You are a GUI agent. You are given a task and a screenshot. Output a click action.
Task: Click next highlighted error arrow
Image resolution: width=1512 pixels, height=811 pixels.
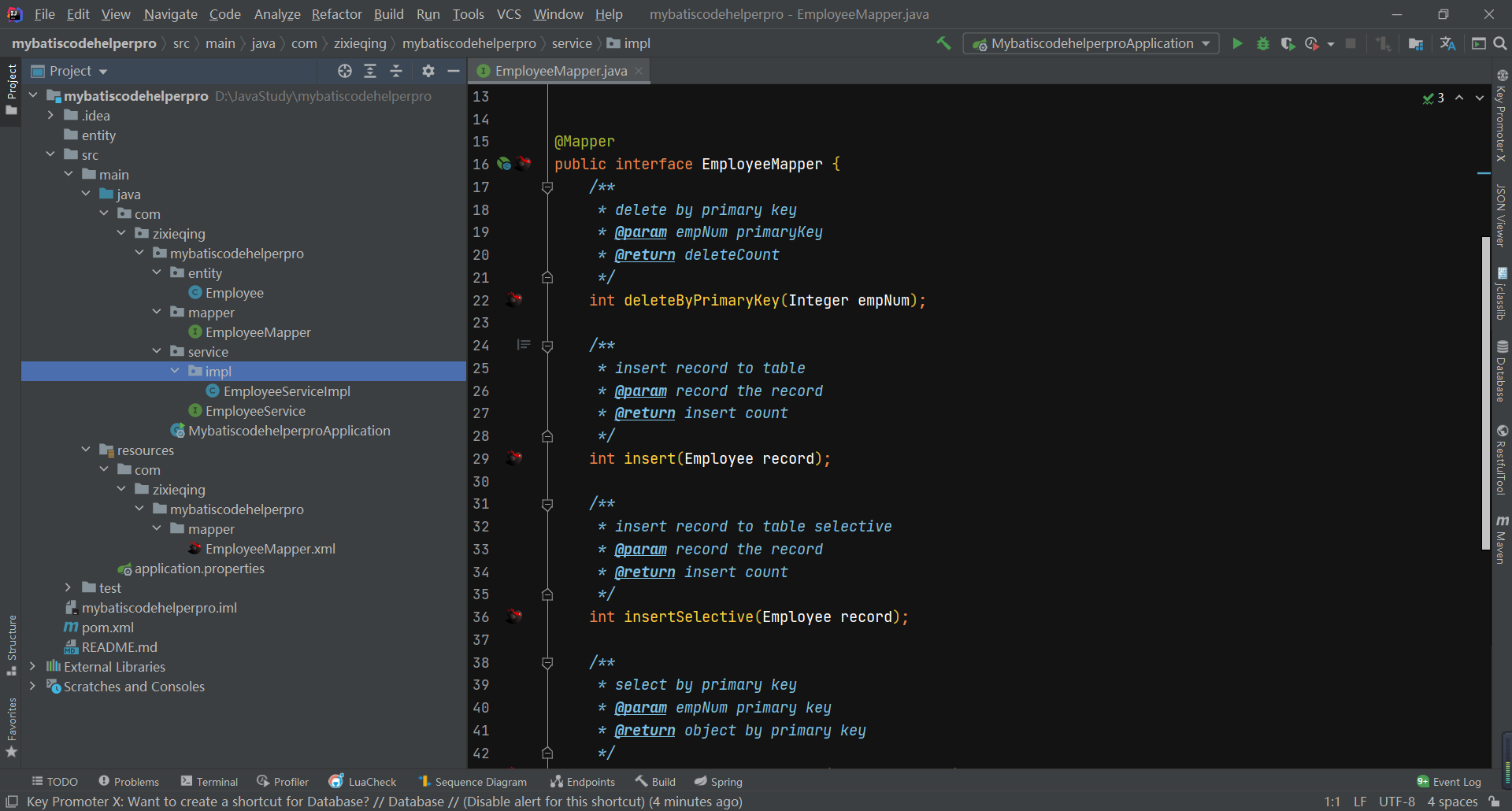[x=1480, y=98]
